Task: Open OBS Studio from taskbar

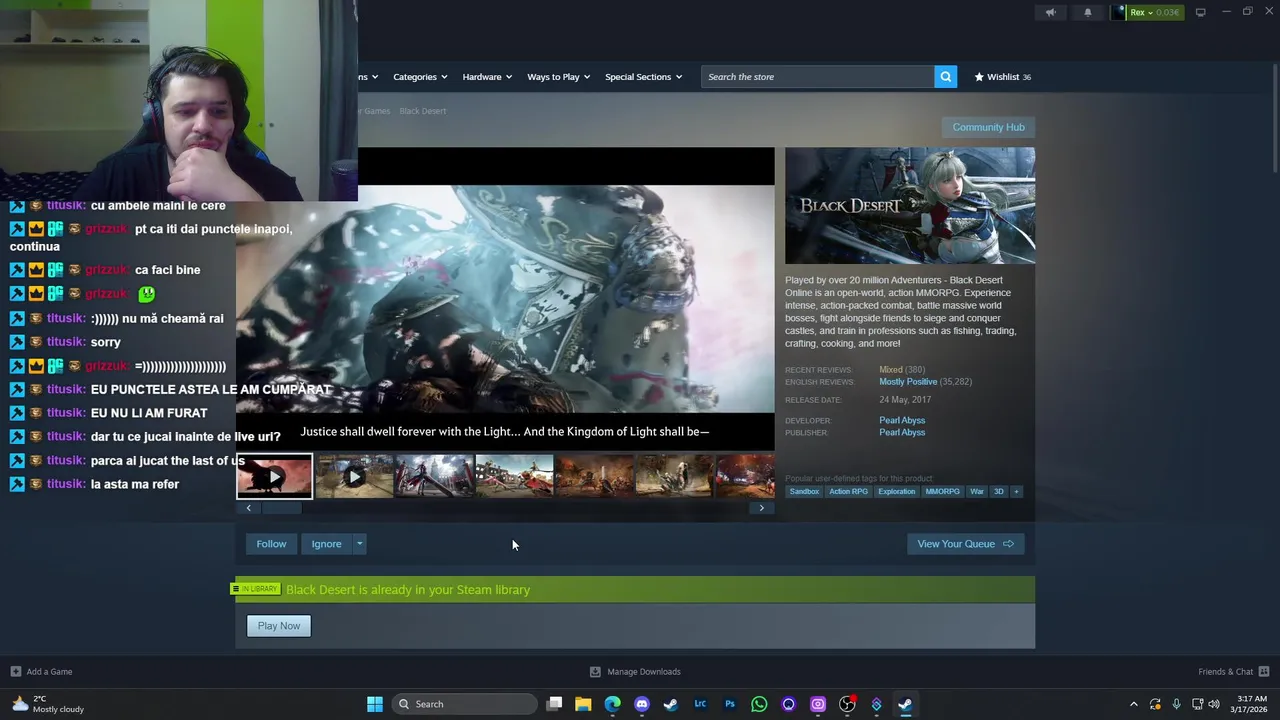Action: click(847, 704)
